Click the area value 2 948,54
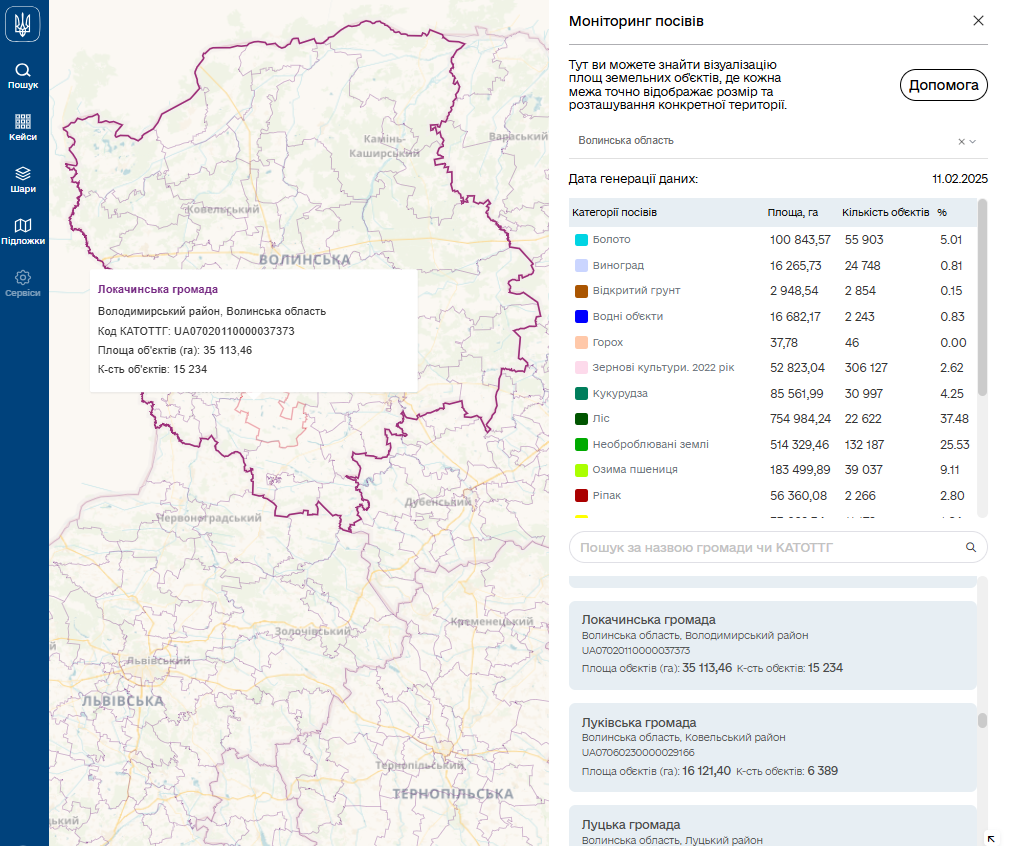 [x=794, y=291]
